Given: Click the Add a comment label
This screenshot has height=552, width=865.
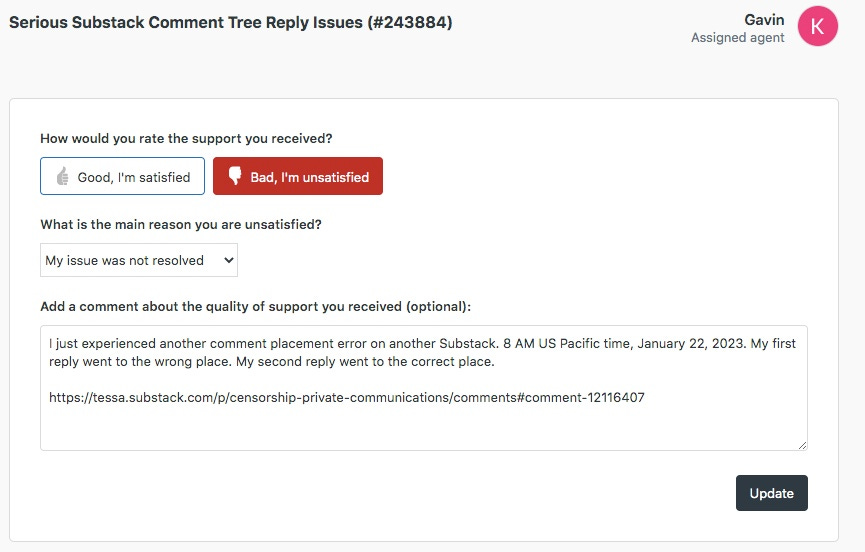Looking at the screenshot, I should (x=255, y=307).
